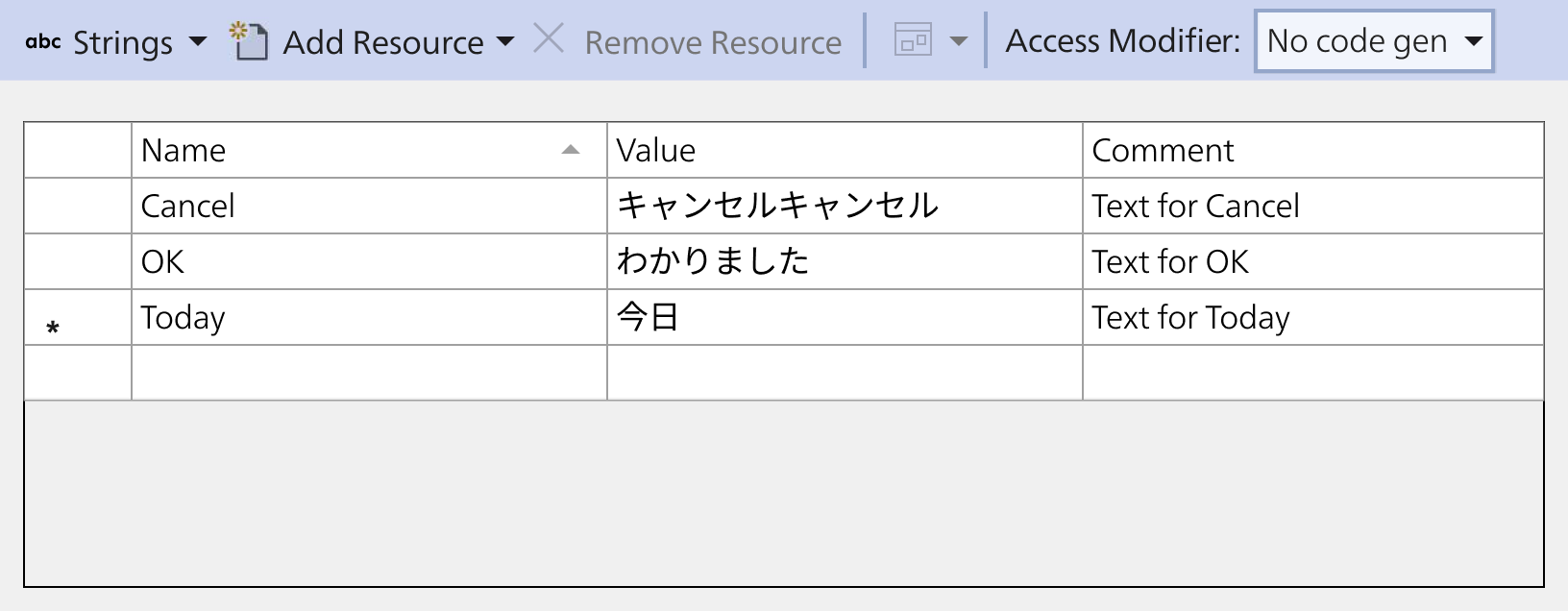Click the Remove Resource button text
The height and width of the screenshot is (611, 1568).
tap(713, 42)
